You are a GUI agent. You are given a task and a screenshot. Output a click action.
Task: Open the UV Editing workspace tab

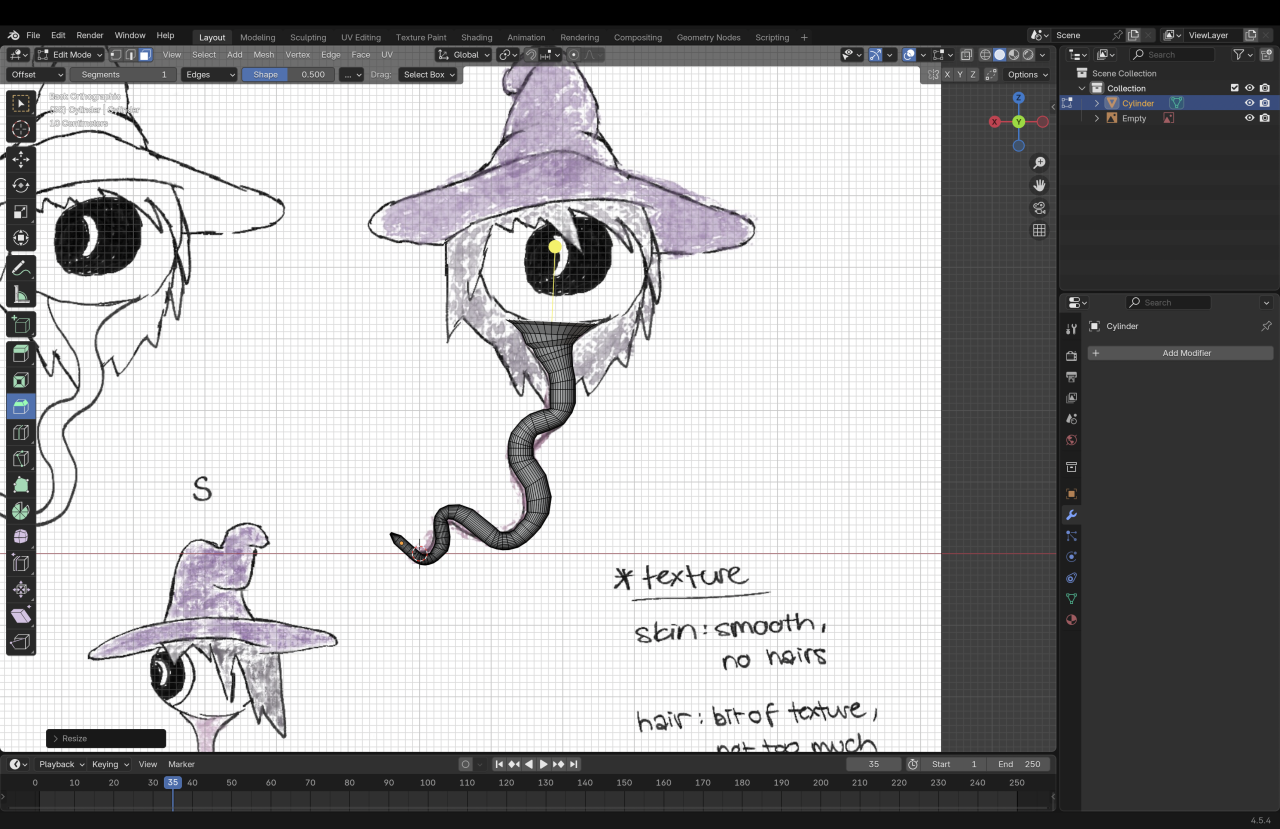(x=360, y=37)
